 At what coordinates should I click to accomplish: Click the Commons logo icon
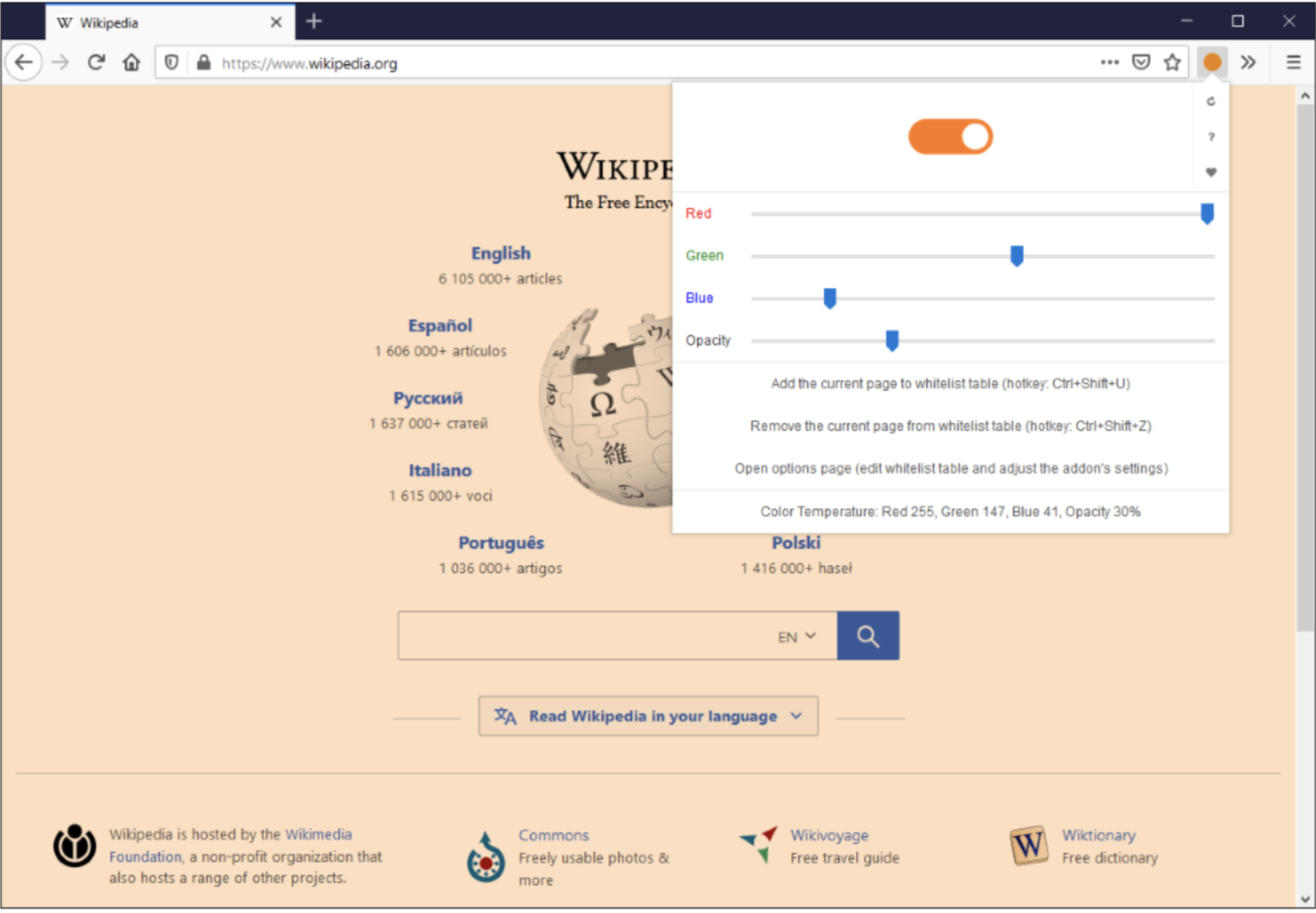[x=486, y=856]
